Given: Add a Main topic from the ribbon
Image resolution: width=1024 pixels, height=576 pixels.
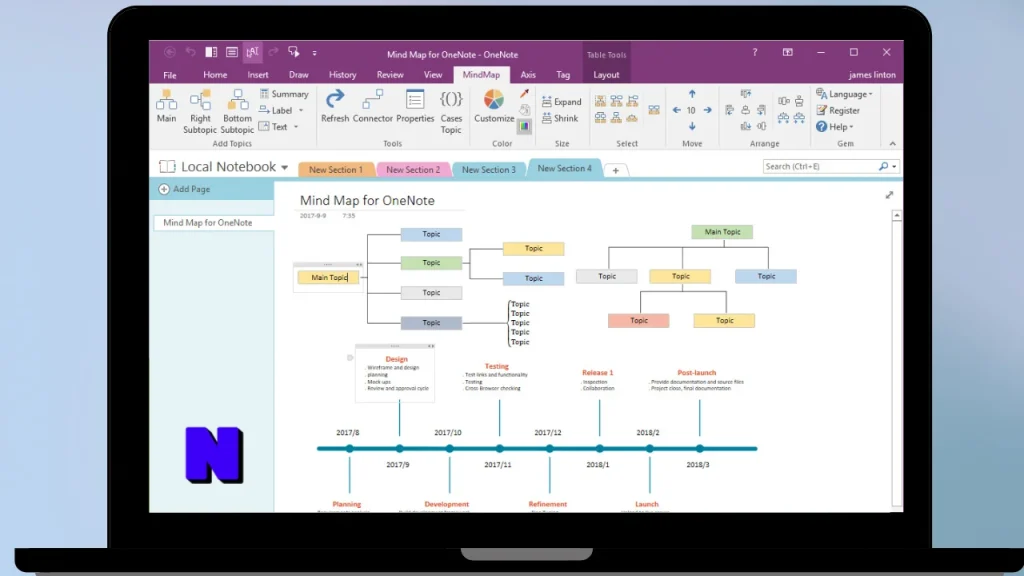Looking at the screenshot, I should (166, 106).
